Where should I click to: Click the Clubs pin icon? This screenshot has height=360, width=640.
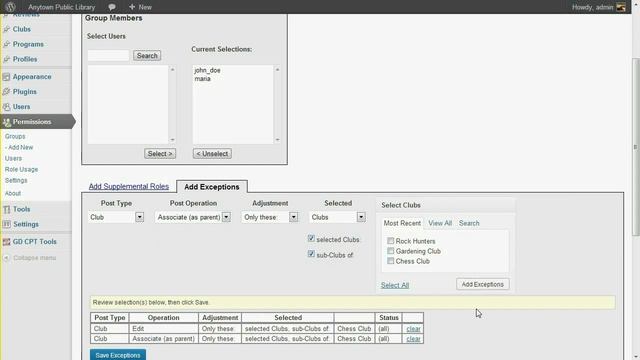pos(7,29)
